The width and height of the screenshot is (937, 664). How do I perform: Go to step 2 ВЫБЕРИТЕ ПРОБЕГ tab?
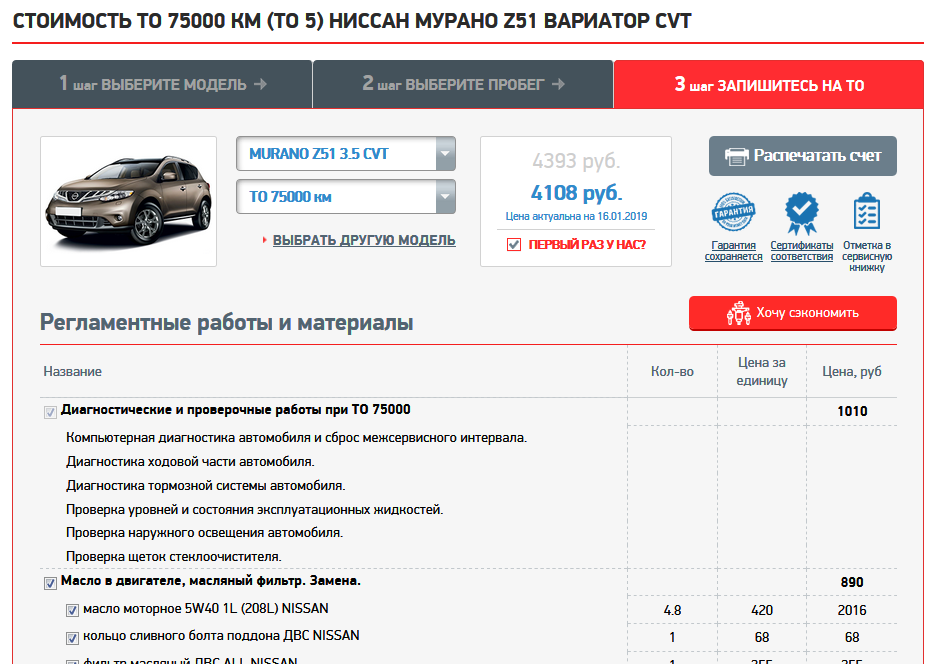click(463, 84)
